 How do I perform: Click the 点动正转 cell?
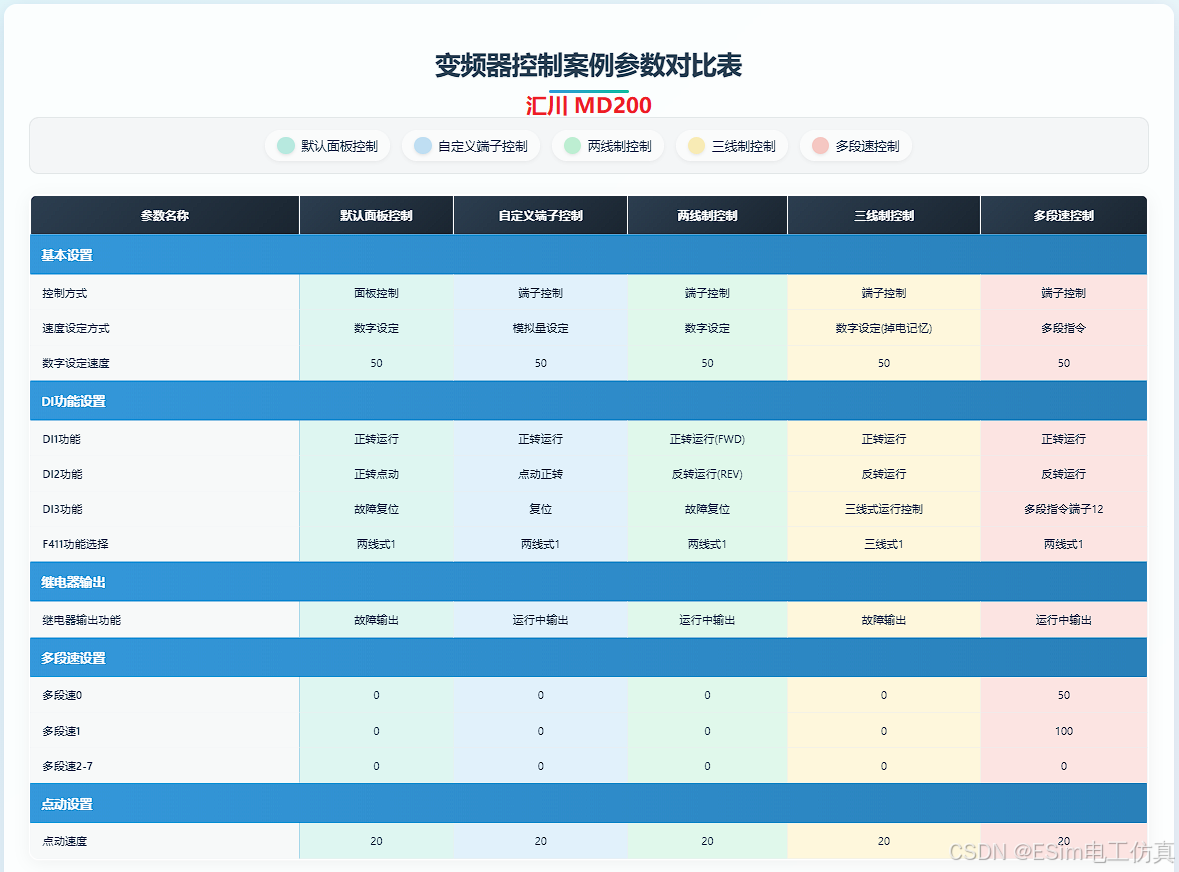coord(541,474)
